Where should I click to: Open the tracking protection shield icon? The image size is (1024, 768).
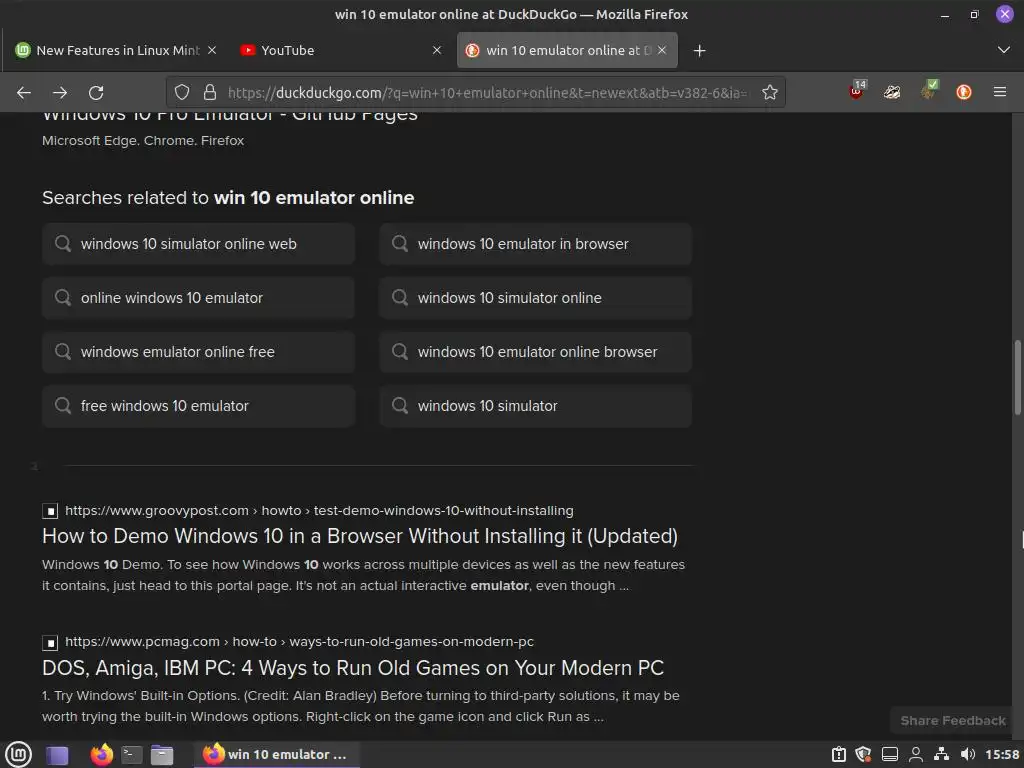182,93
